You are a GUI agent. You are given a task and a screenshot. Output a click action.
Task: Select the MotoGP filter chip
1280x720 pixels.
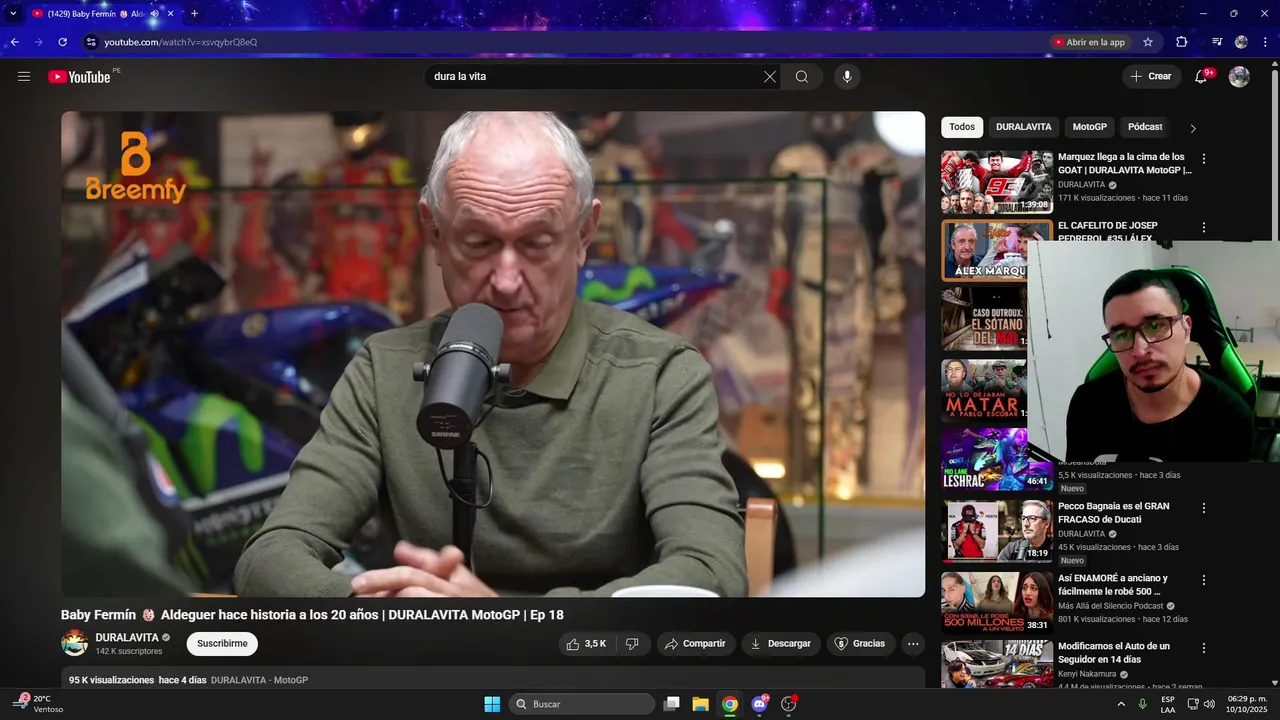(x=1089, y=127)
